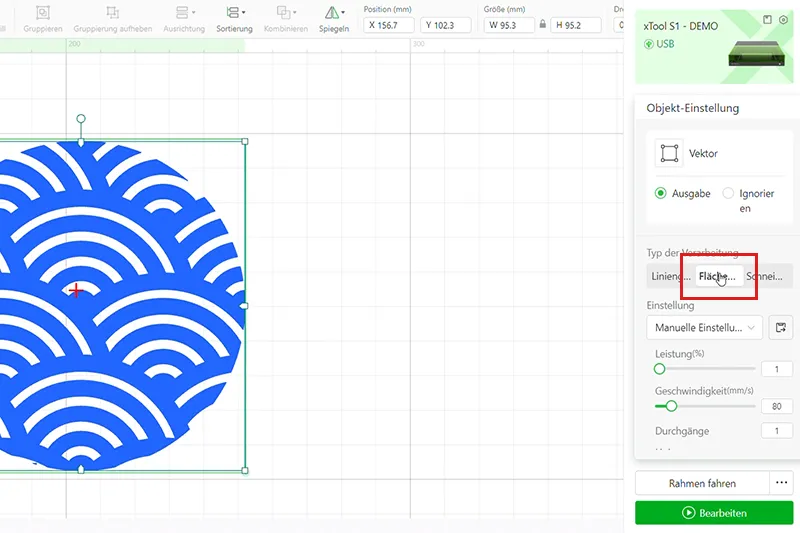Viewport: 800px width, 533px height.
Task: Click the Objekt-Einstellung panel heading
Action: (x=692, y=108)
